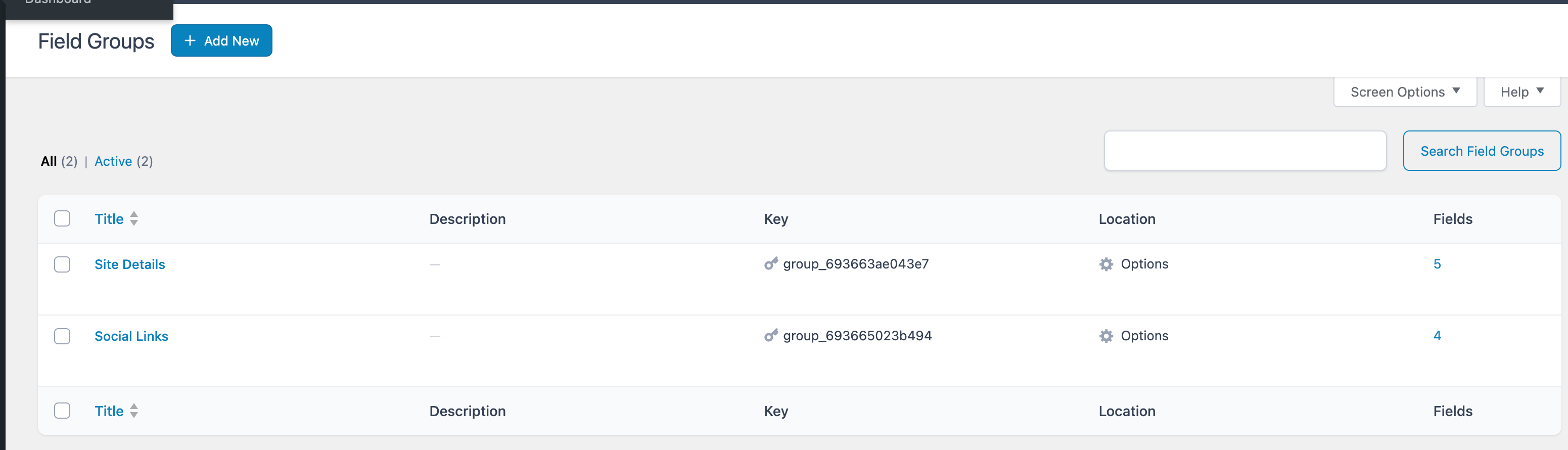Open the fields count 5 link
Image resolution: width=1568 pixels, height=450 pixels.
coord(1437,264)
